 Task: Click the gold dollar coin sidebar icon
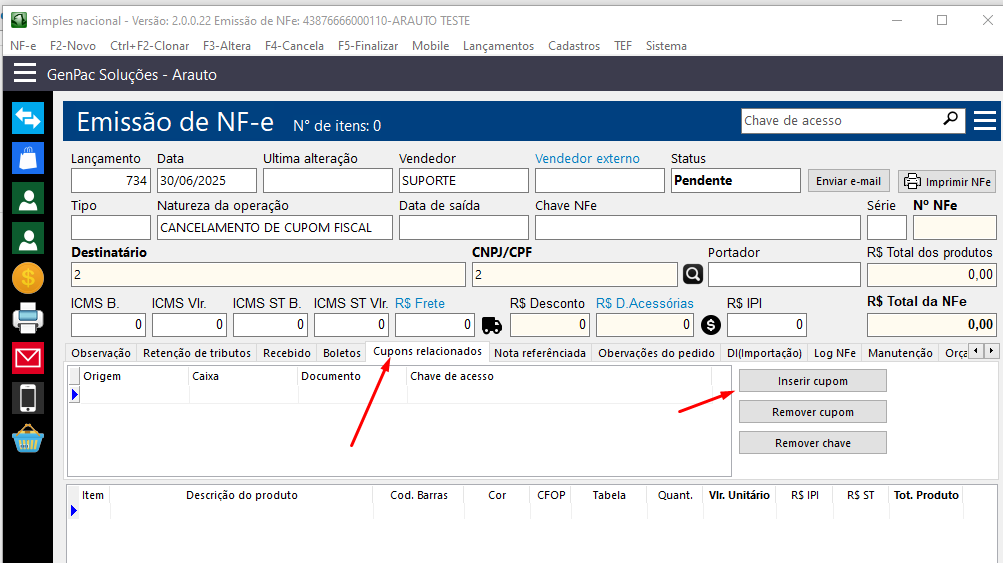click(x=27, y=278)
